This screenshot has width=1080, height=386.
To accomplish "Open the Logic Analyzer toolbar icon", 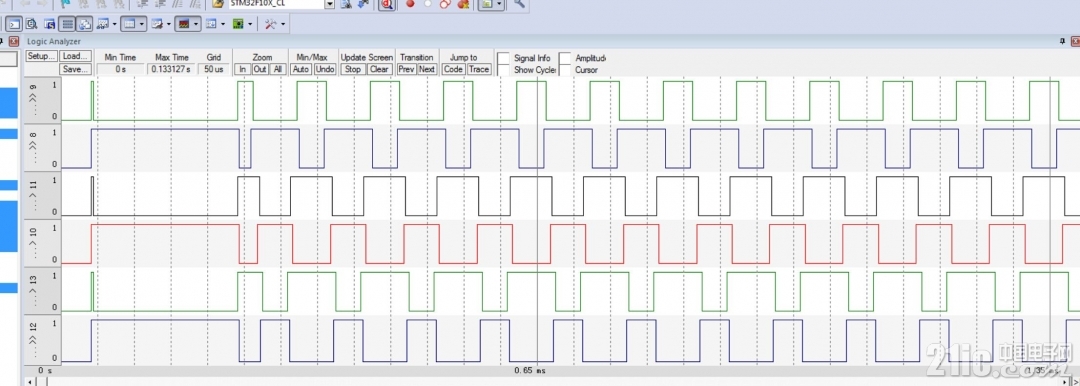I will (184, 24).
